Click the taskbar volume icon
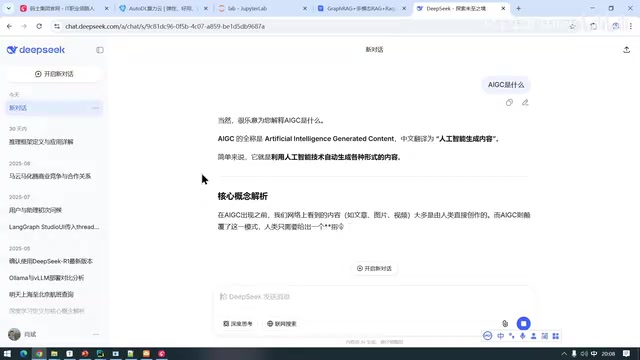The width and height of the screenshot is (640, 360). click(x=584, y=354)
